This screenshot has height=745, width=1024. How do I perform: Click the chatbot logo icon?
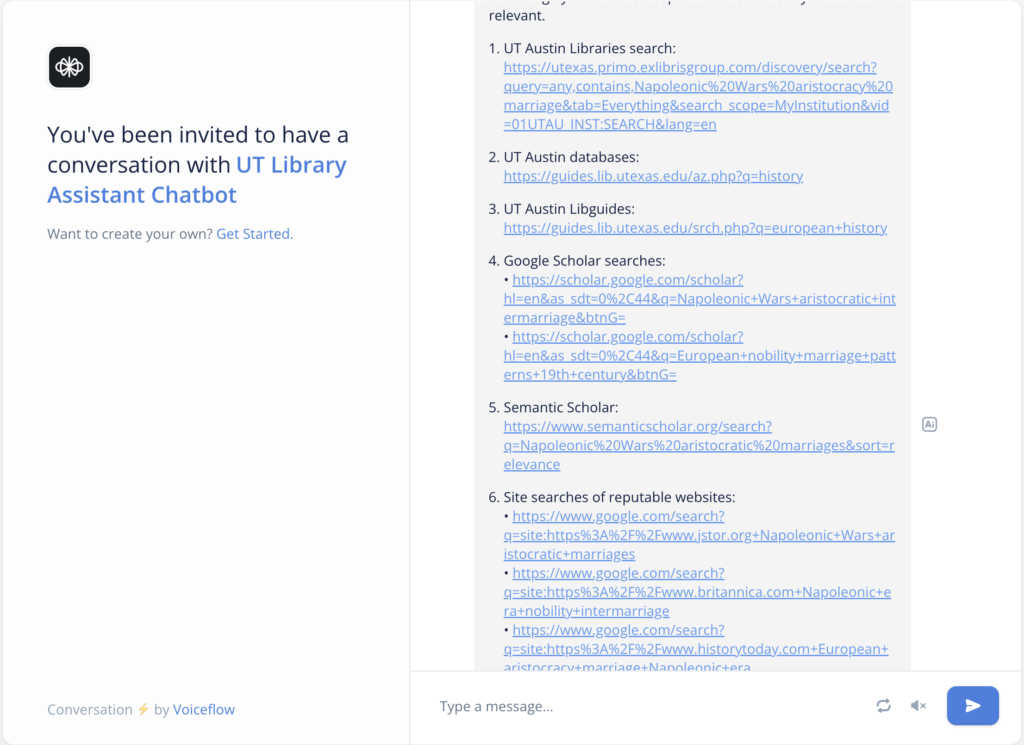point(69,67)
